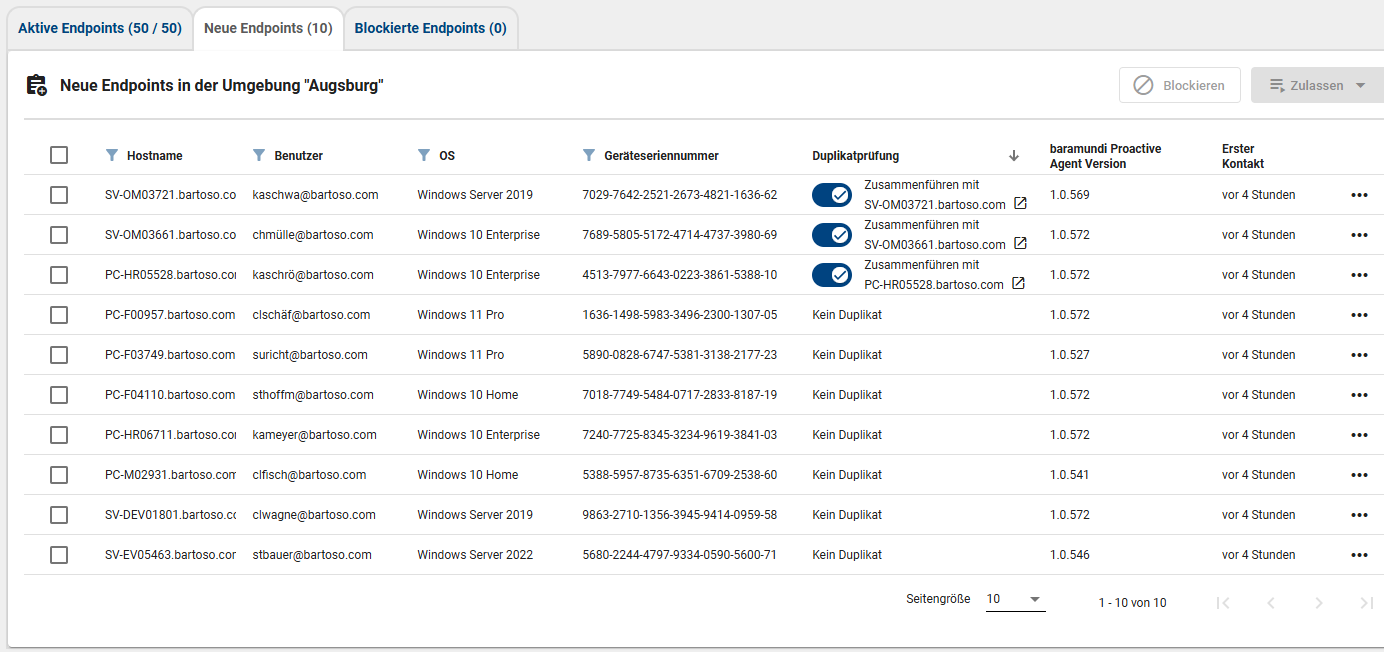Click the Geräteseriennummer filter icon

click(589, 155)
